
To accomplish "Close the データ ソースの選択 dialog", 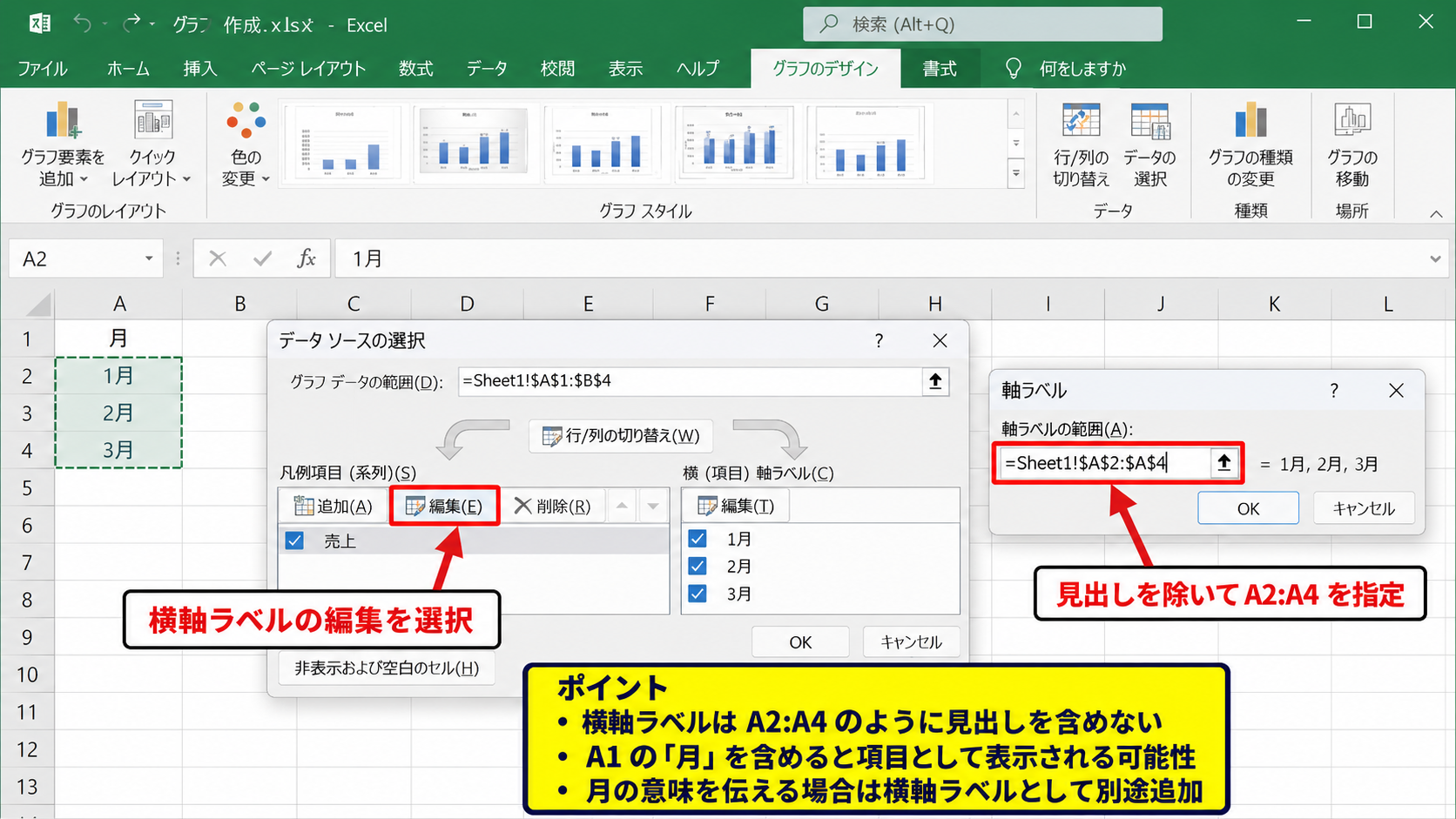I will (940, 340).
